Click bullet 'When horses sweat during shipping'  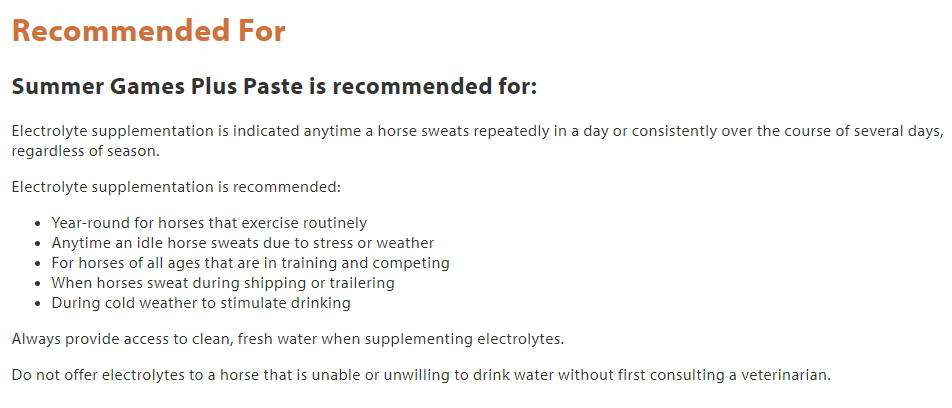223,283
